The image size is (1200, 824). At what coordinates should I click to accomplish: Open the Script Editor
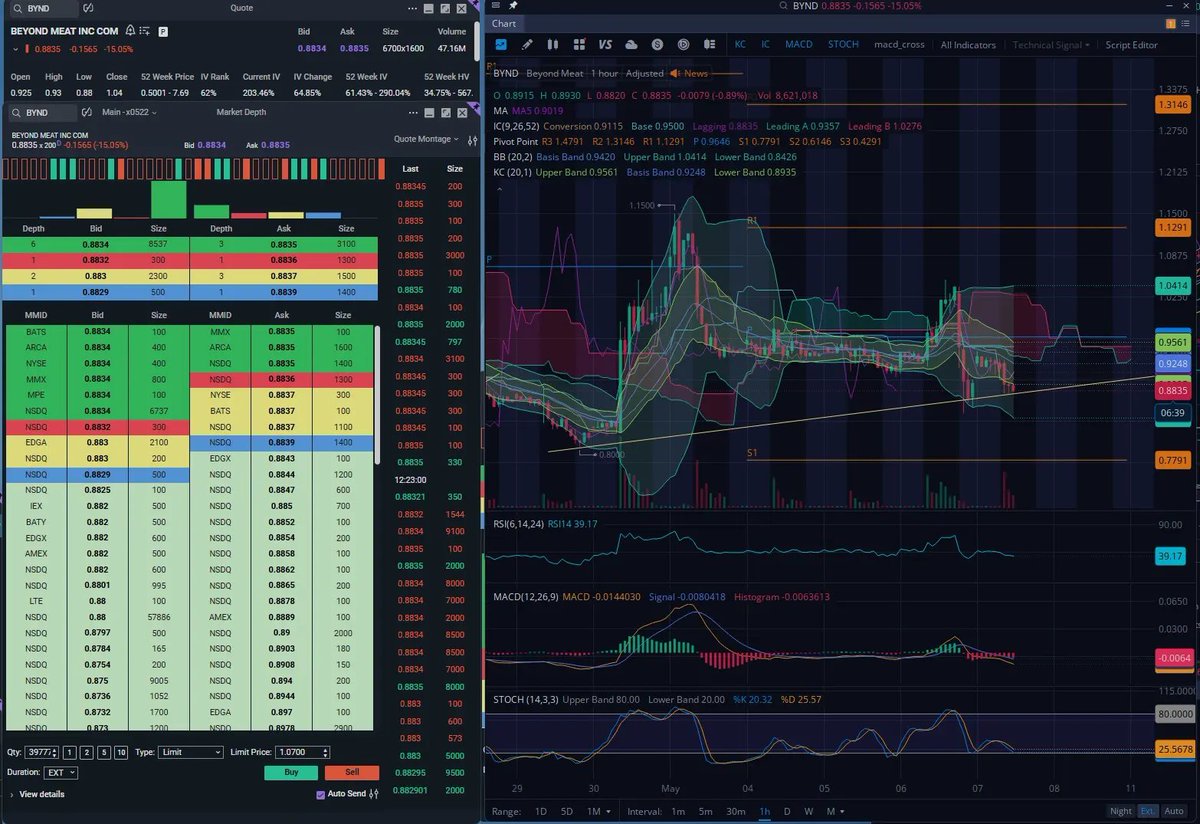coord(1131,45)
